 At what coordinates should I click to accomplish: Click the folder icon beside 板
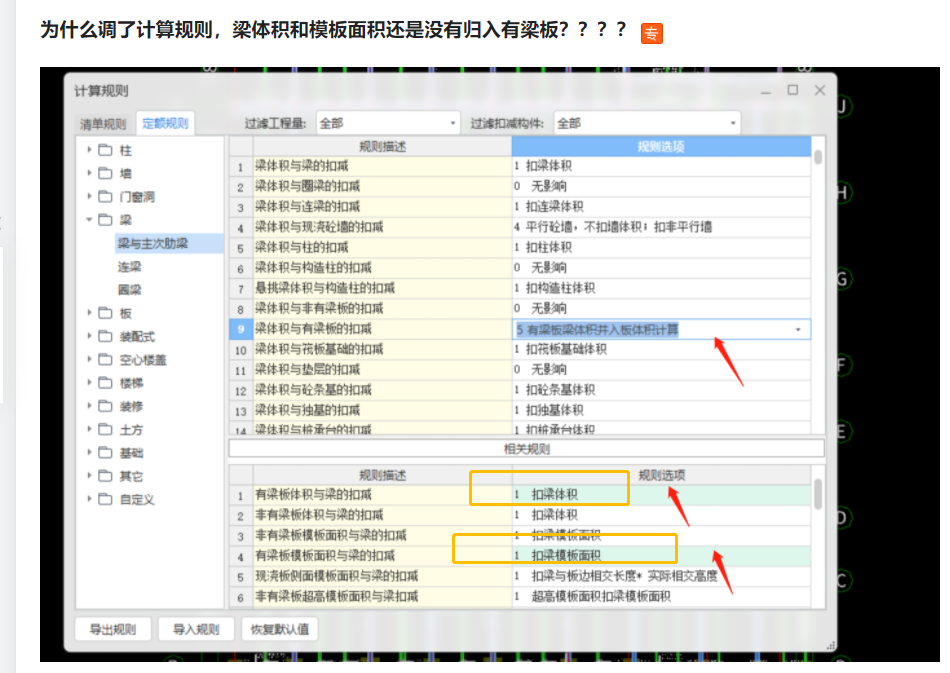[x=105, y=313]
